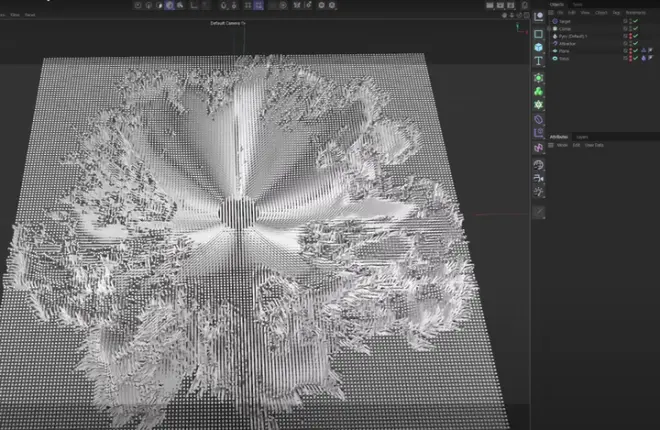Viewport: 660px width, 430px height.
Task: Select the Attractor object in the list
Action: click(567, 43)
